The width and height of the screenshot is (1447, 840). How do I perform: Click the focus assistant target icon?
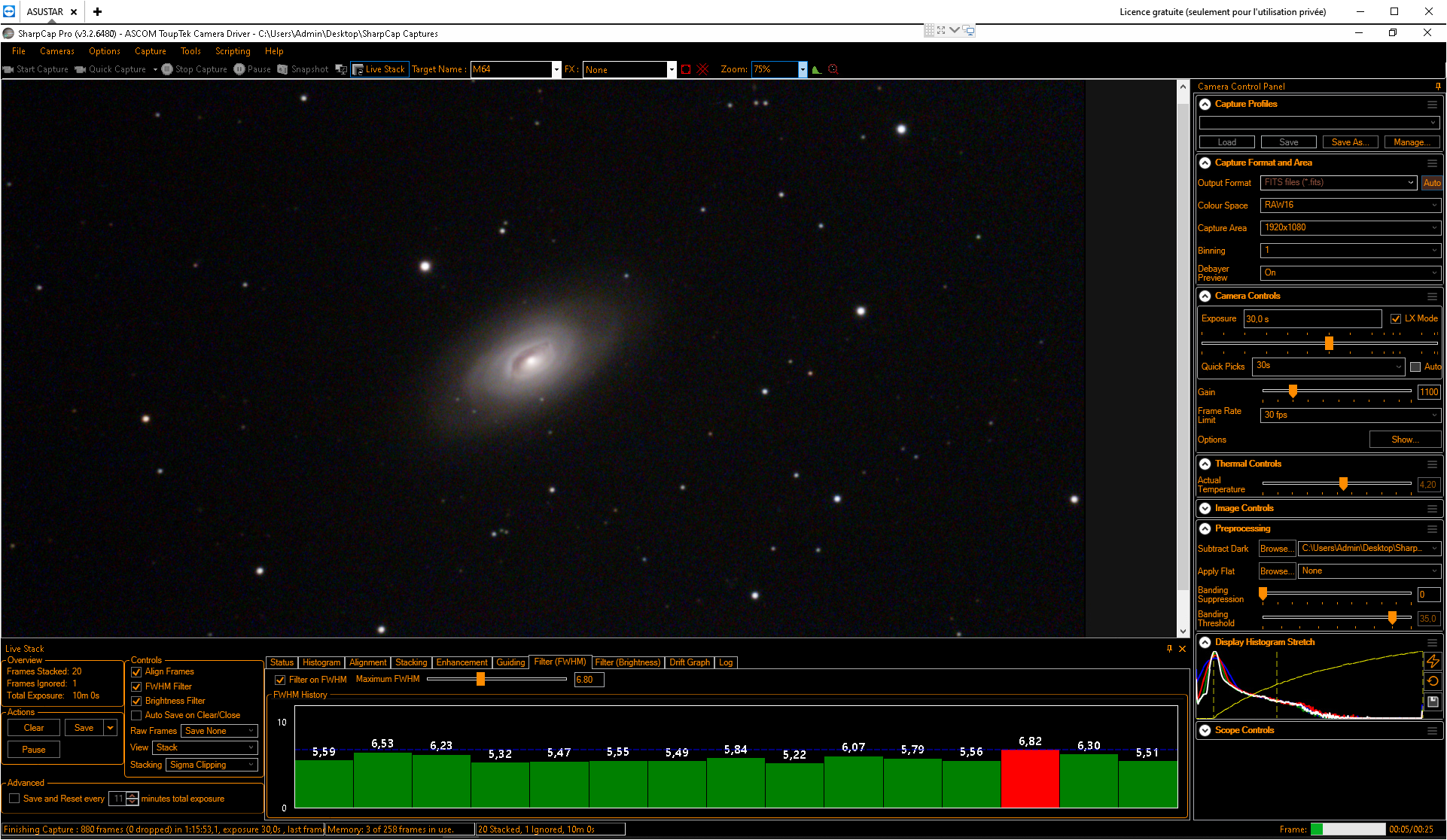[x=833, y=69]
